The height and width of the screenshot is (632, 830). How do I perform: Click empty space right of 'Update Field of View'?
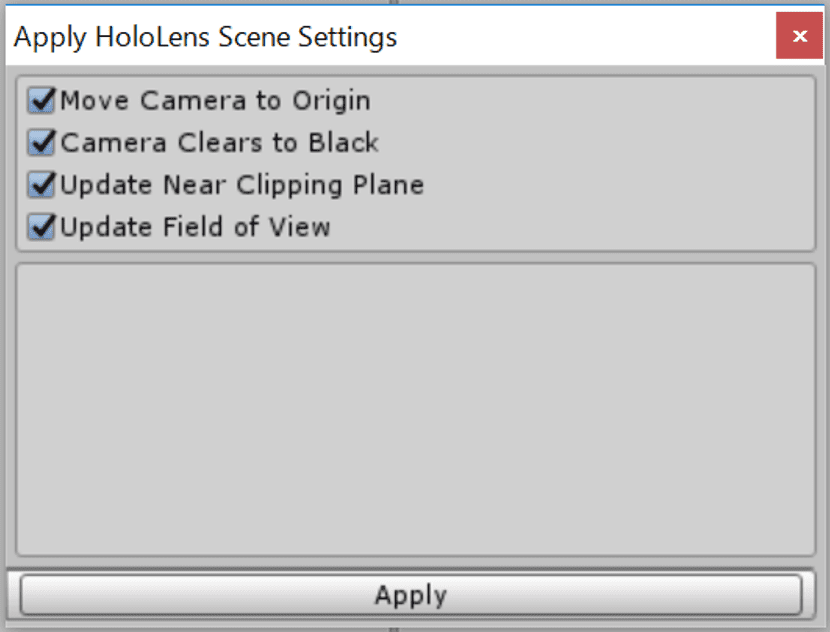572,227
